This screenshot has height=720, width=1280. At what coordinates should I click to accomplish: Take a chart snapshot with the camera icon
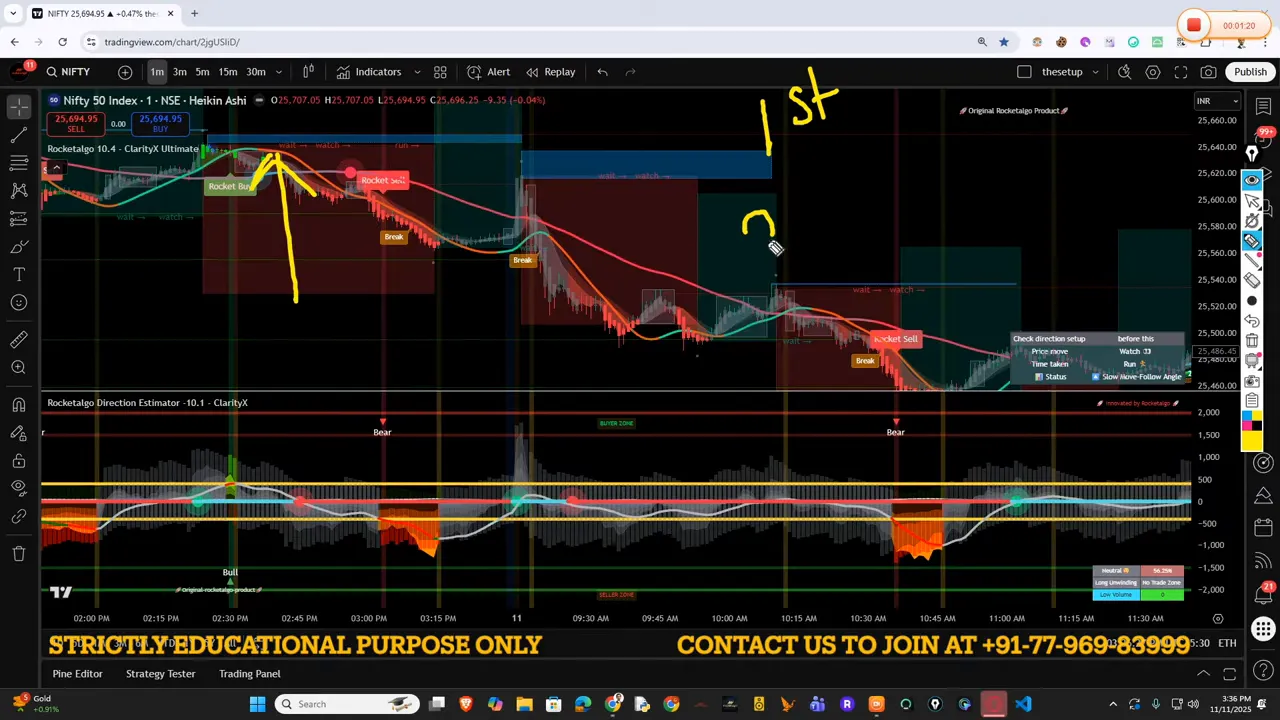coord(1209,71)
